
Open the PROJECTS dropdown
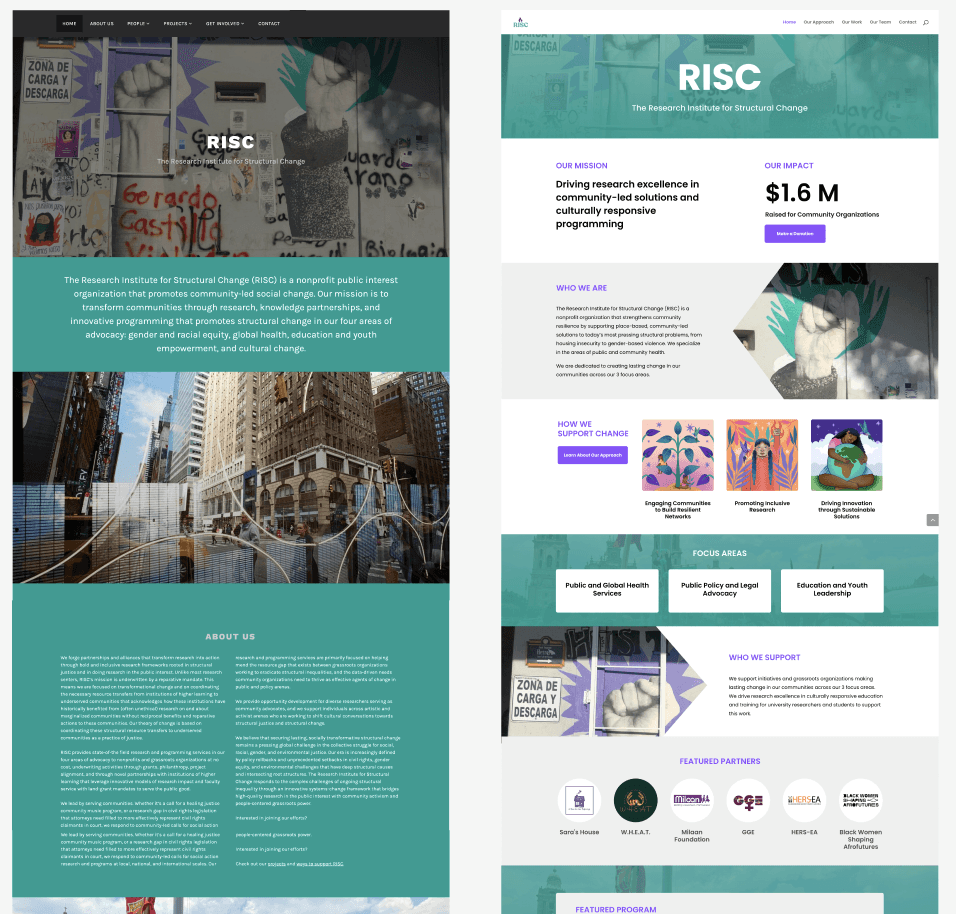(175, 23)
